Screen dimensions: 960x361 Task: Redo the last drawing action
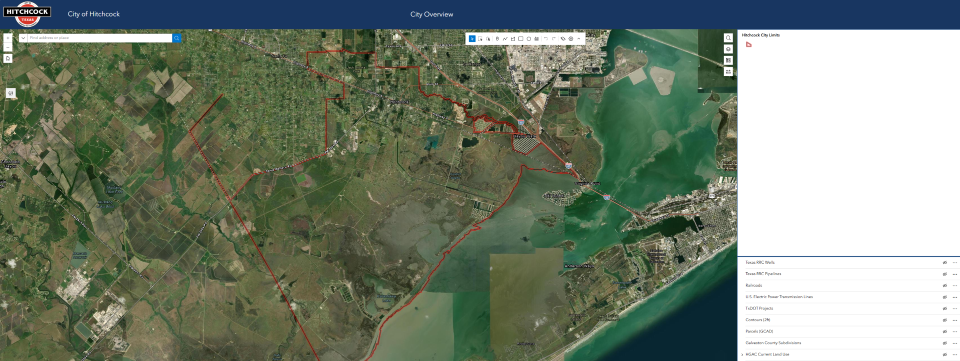click(x=554, y=39)
